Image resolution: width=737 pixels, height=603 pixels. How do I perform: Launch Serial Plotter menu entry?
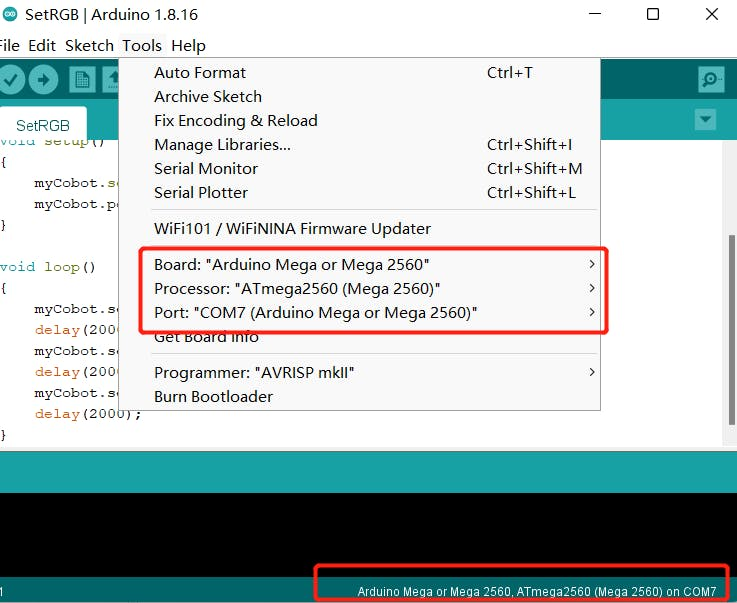tap(360, 192)
